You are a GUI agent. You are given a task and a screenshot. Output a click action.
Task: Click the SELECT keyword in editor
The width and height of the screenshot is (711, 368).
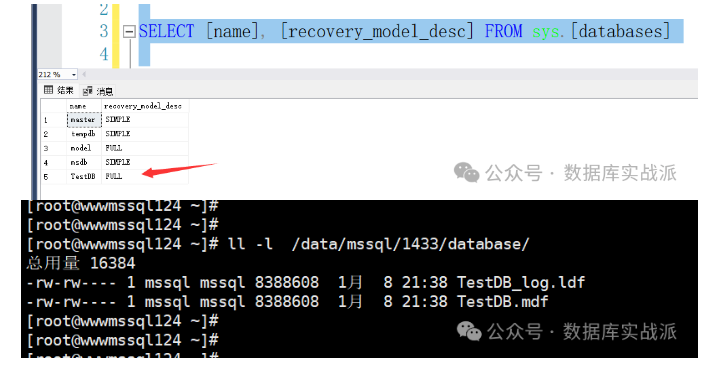(166, 31)
